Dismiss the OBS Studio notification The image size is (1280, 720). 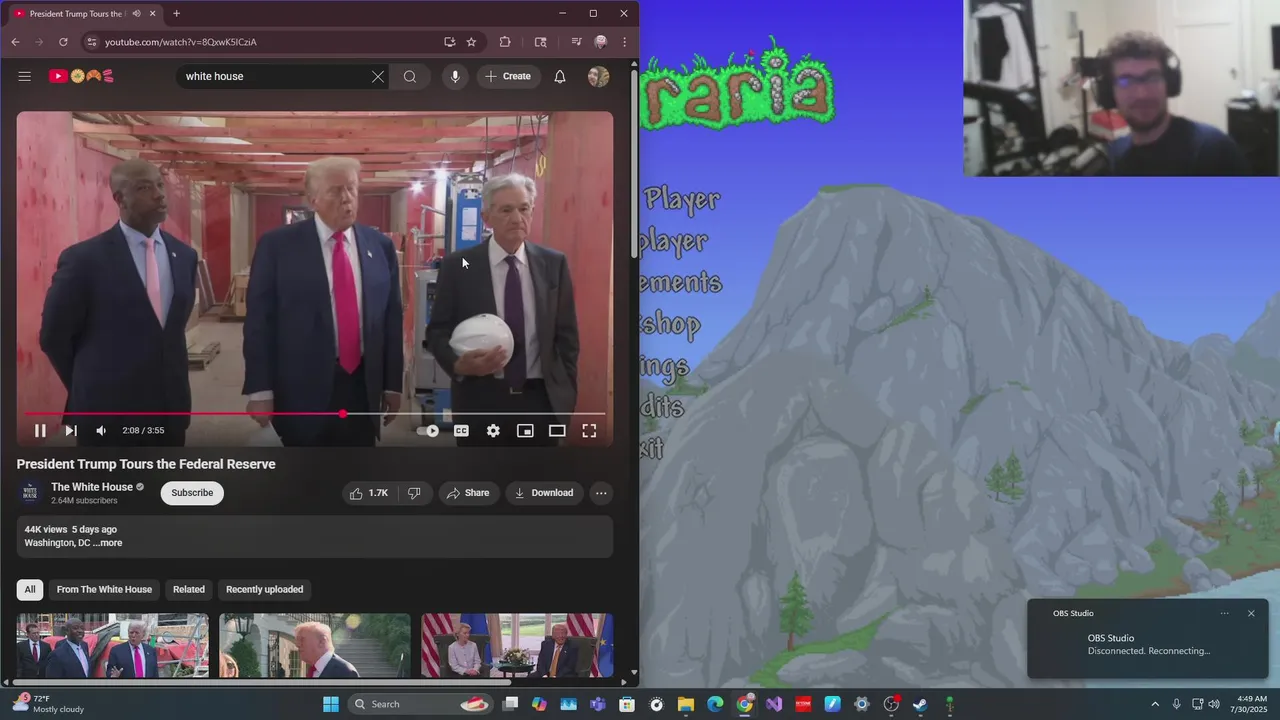pyautogui.click(x=1251, y=613)
